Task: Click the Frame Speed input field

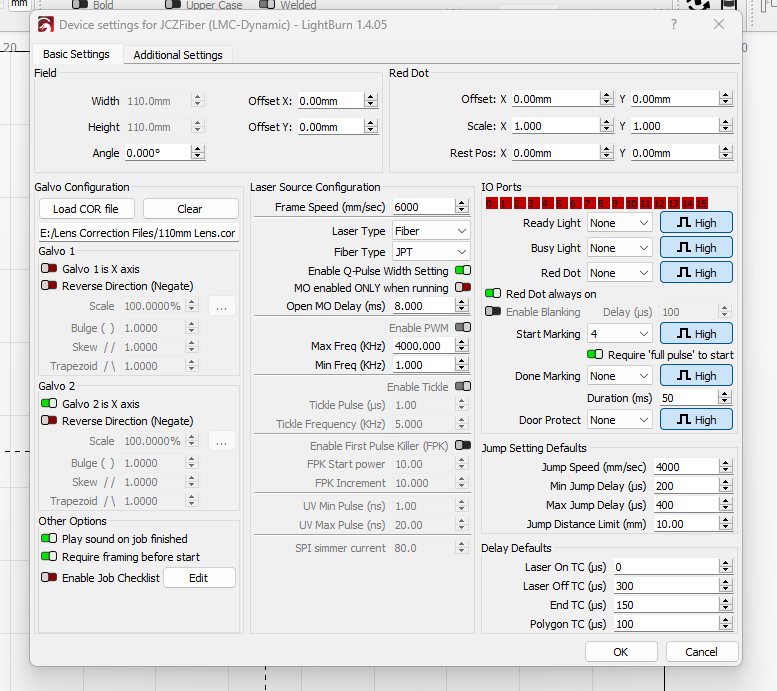Action: point(424,207)
